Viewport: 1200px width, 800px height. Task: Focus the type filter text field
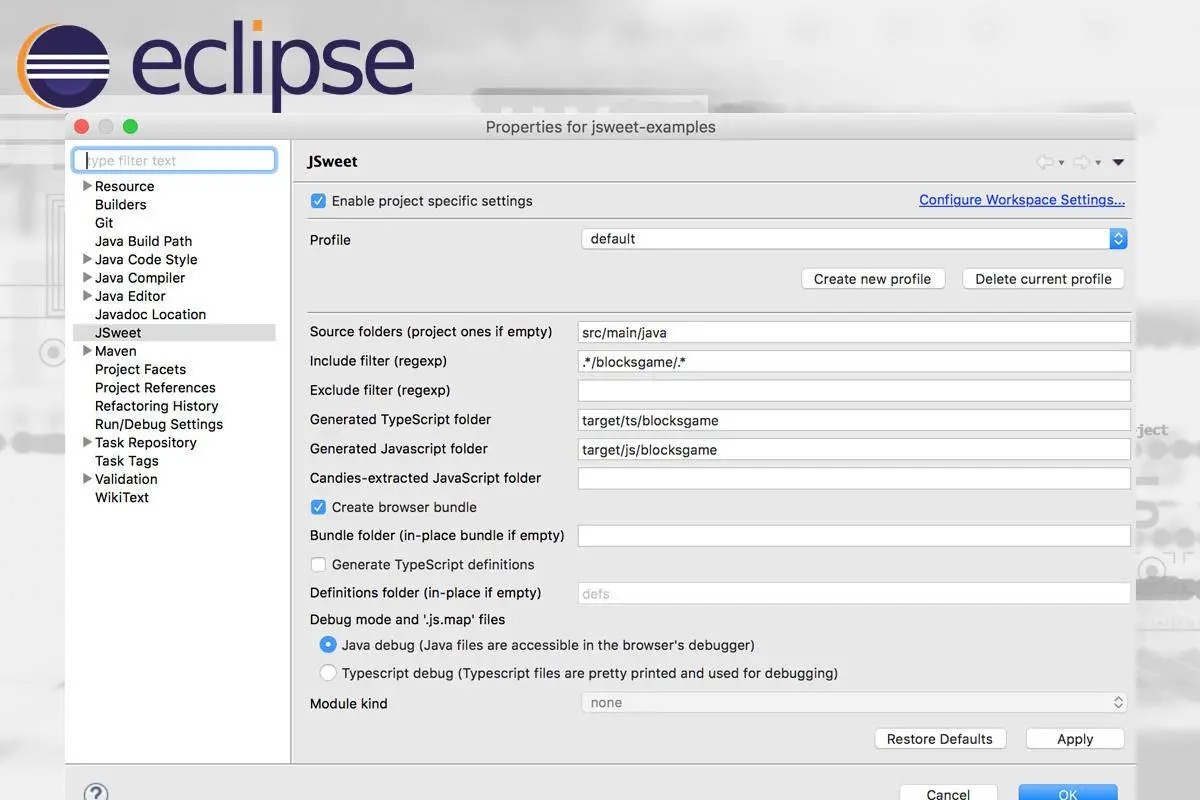coord(175,160)
